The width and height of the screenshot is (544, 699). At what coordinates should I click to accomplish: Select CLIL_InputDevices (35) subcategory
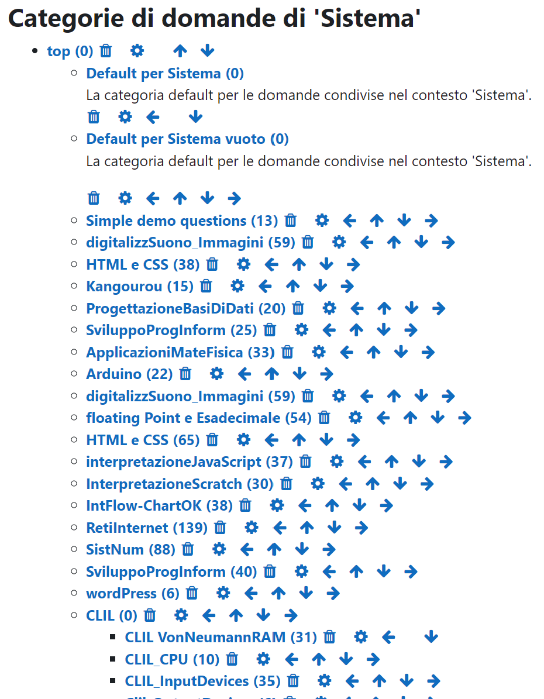click(202, 681)
